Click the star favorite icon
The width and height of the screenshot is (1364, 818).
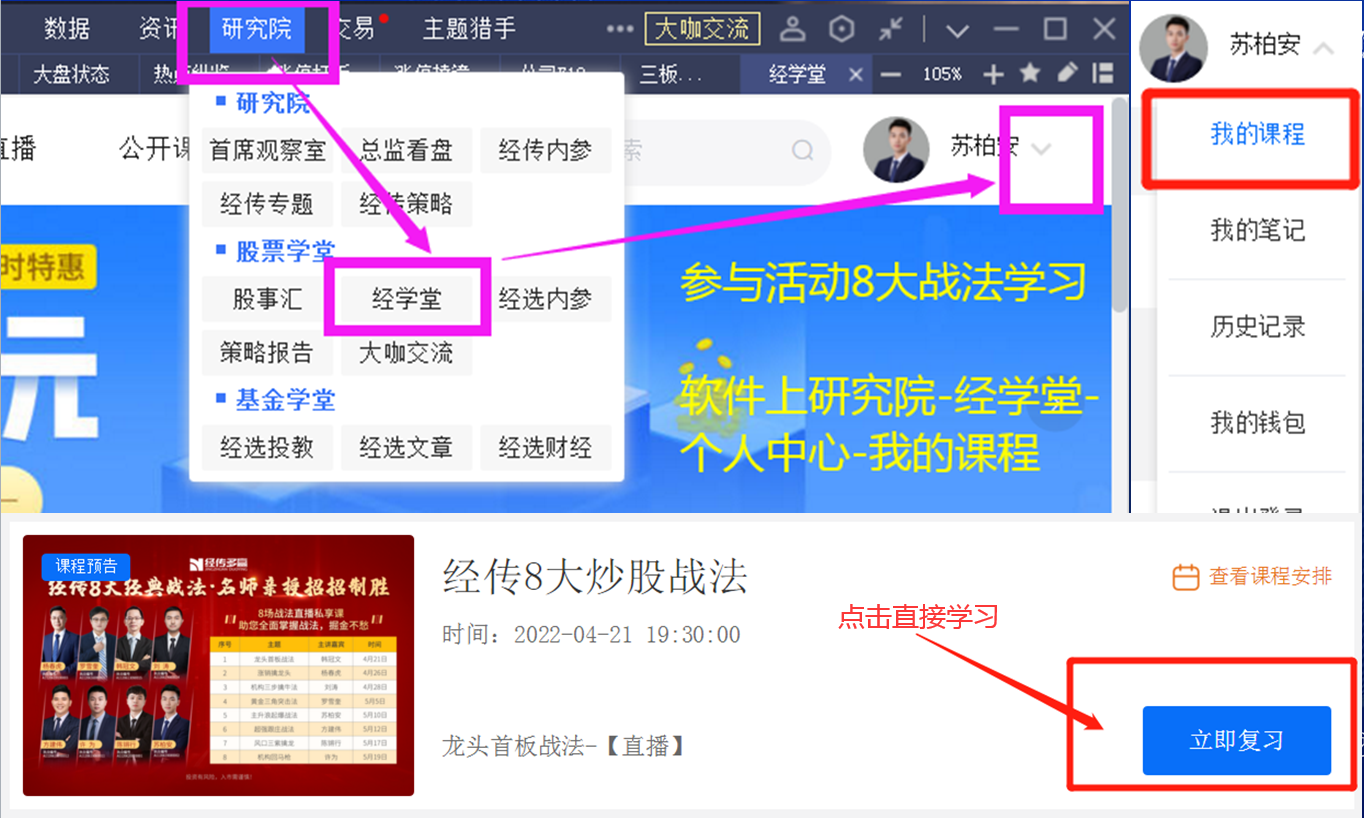pyautogui.click(x=1030, y=74)
